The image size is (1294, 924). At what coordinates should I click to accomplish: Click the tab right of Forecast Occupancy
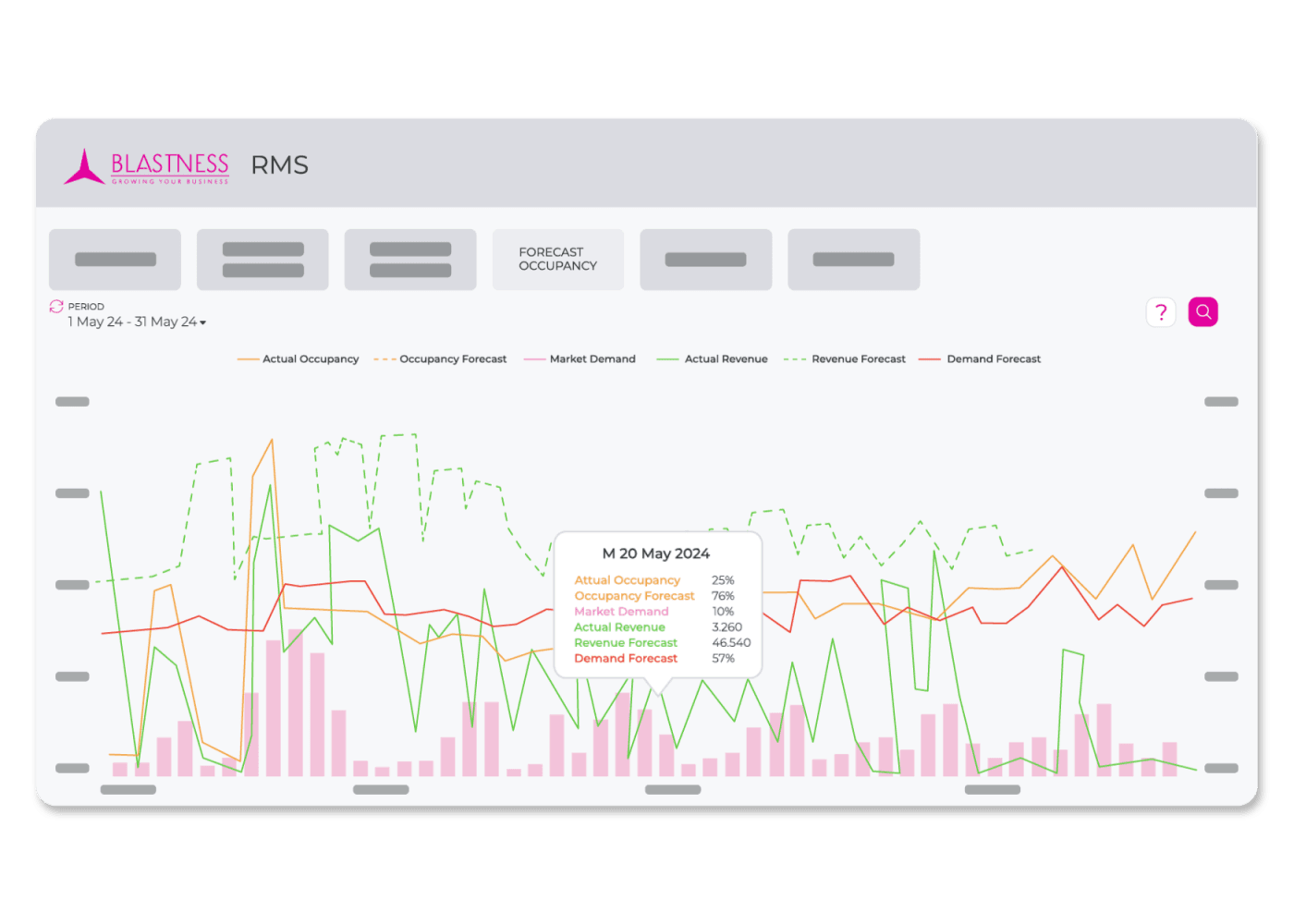pyautogui.click(x=705, y=260)
